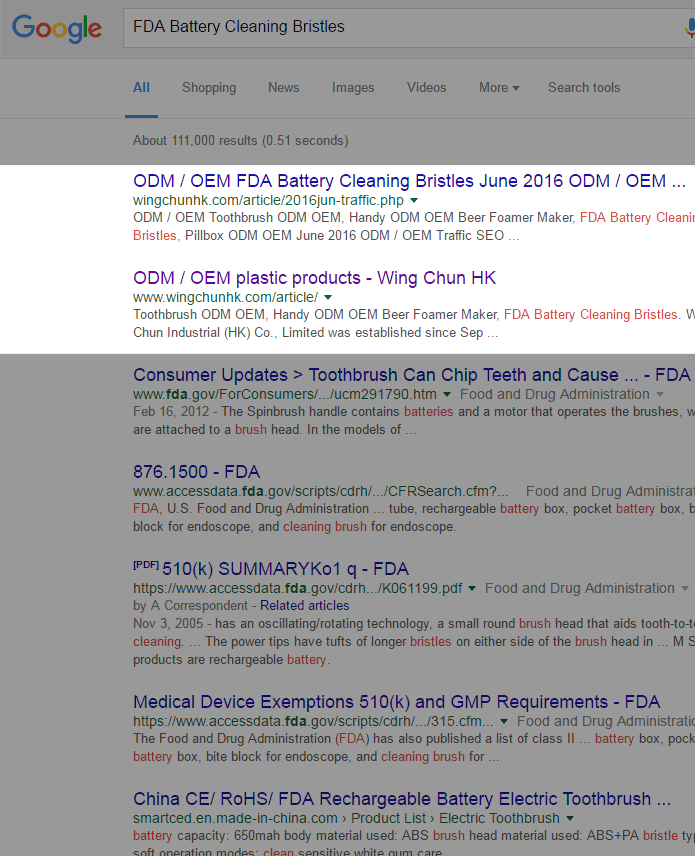Image resolution: width=695 pixels, height=856 pixels.
Task: Click the www.wingchunhk.com/article/ URL text
Action: click(225, 298)
